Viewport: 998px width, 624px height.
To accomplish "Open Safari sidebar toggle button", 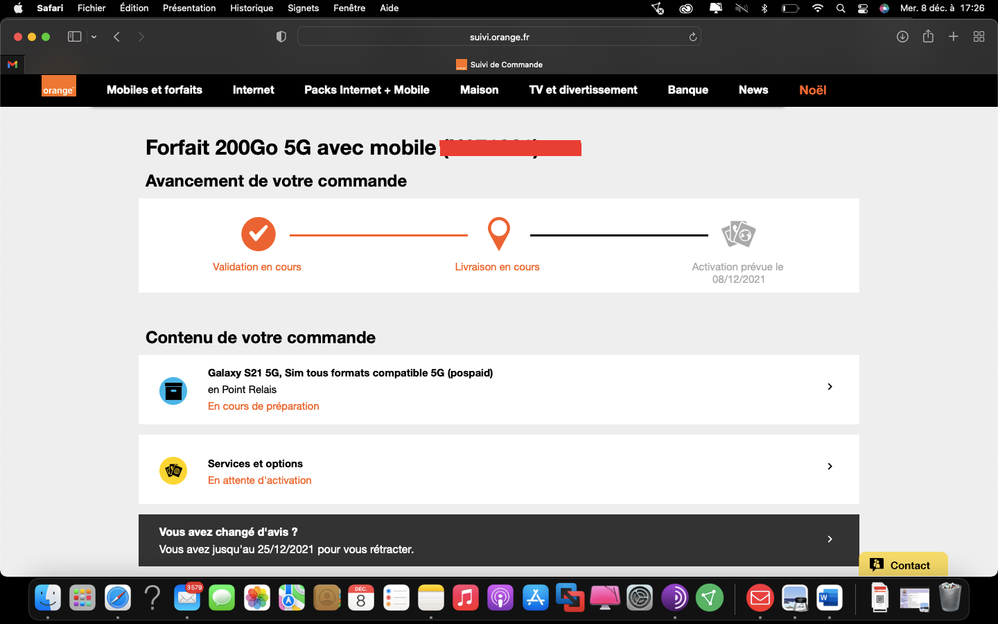I will (74, 37).
